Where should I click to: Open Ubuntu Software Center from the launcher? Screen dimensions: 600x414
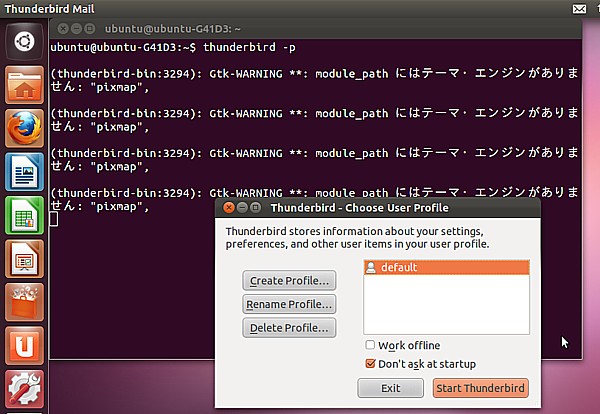[24, 302]
